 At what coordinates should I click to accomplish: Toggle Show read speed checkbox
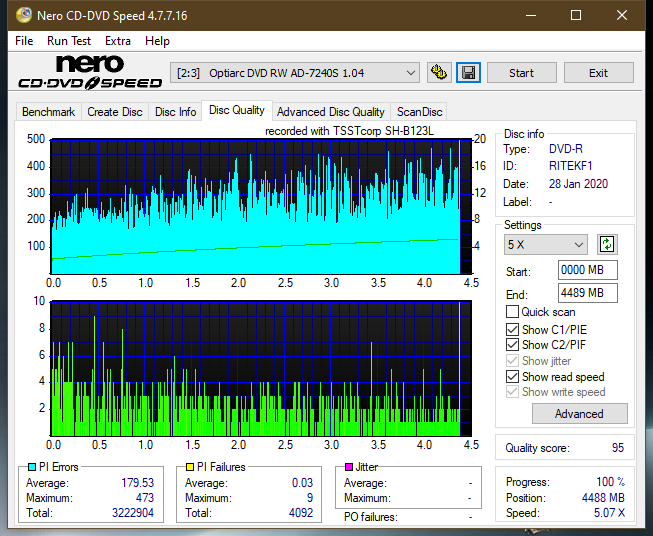(x=512, y=376)
